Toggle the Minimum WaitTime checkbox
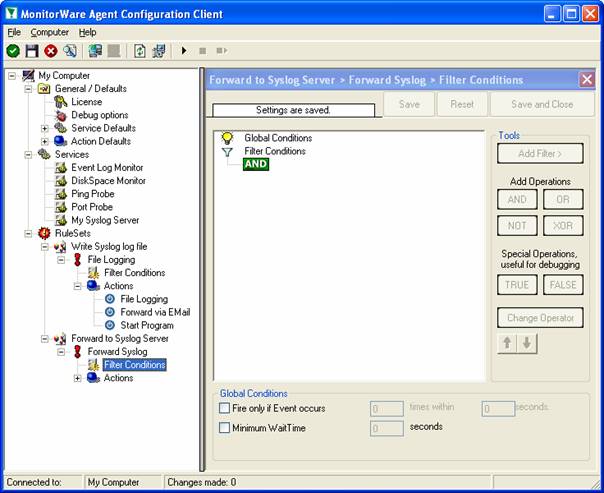 pyautogui.click(x=225, y=428)
